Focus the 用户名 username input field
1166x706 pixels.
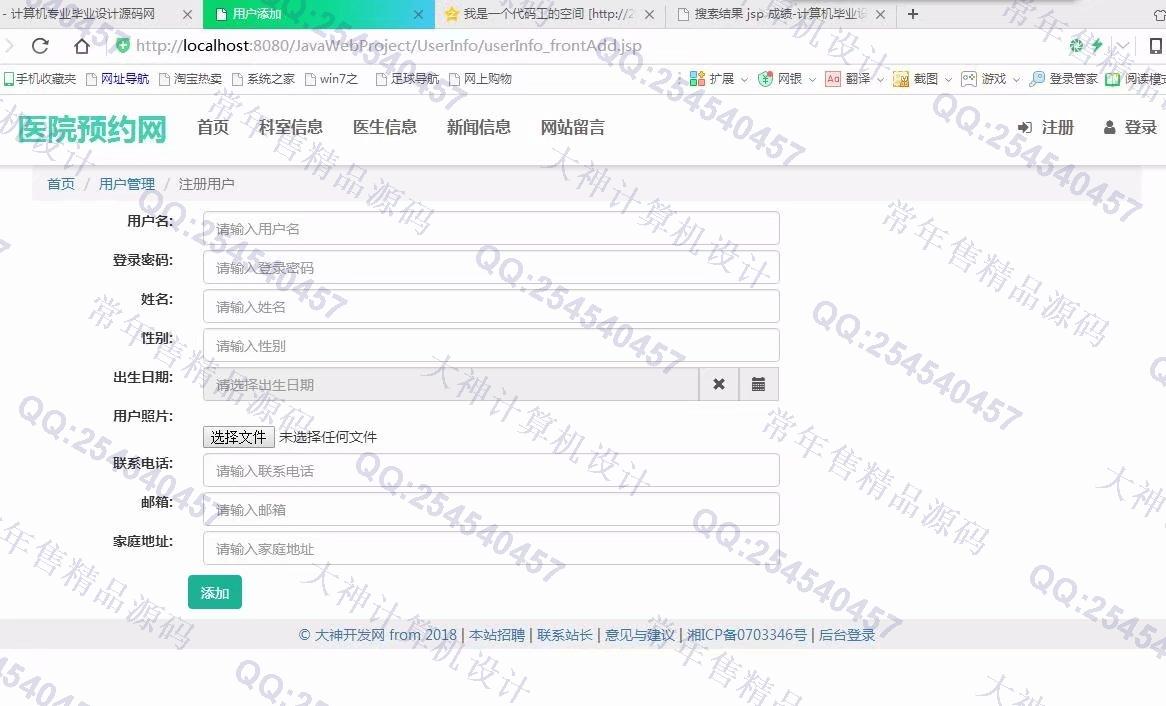coord(490,229)
